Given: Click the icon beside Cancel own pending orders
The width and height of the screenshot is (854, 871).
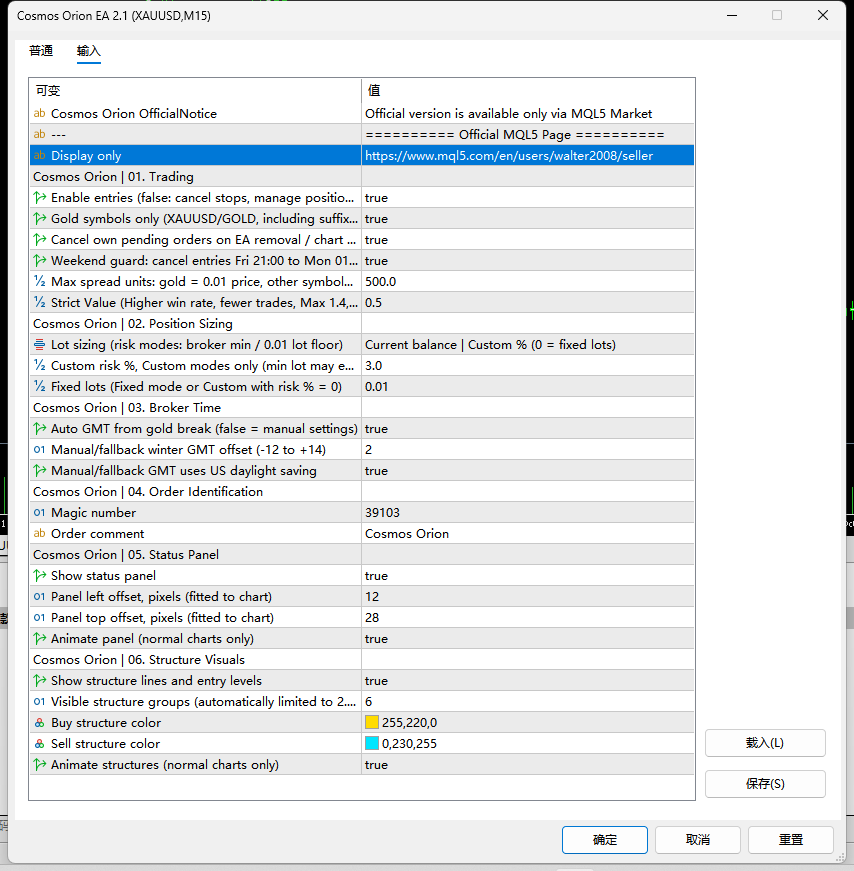Looking at the screenshot, I should pos(39,240).
